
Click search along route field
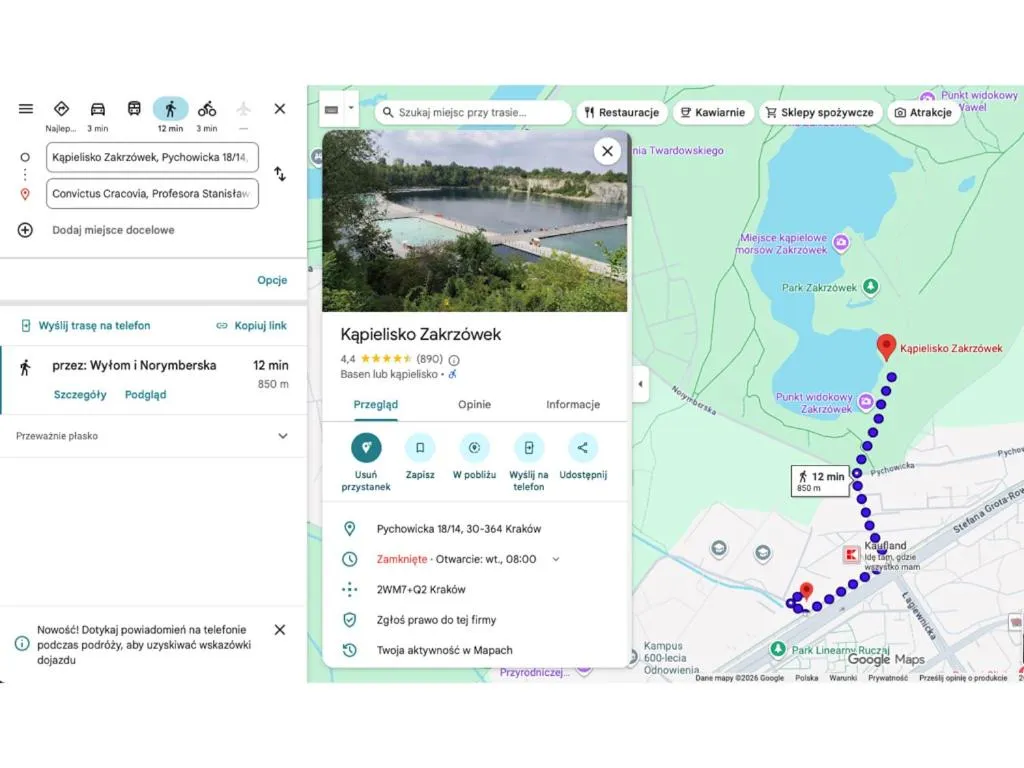(475, 113)
